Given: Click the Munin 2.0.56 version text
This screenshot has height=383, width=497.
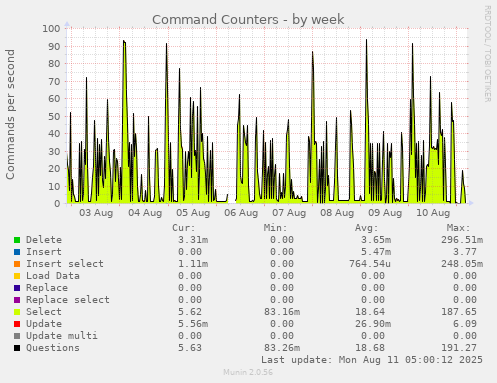Looking at the screenshot, I should tap(248, 372).
